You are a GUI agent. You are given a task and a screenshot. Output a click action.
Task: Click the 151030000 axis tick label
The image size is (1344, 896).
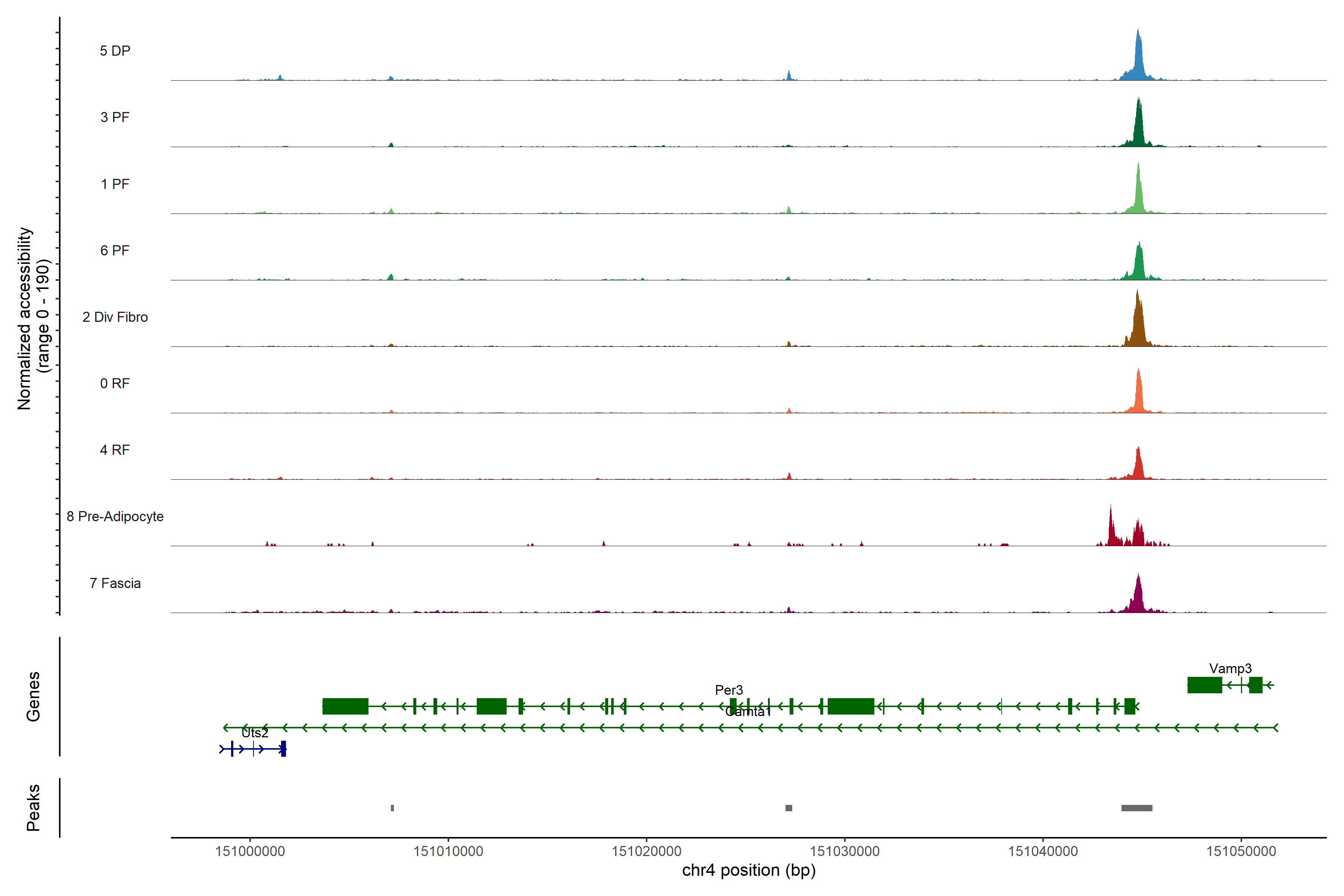click(x=844, y=851)
